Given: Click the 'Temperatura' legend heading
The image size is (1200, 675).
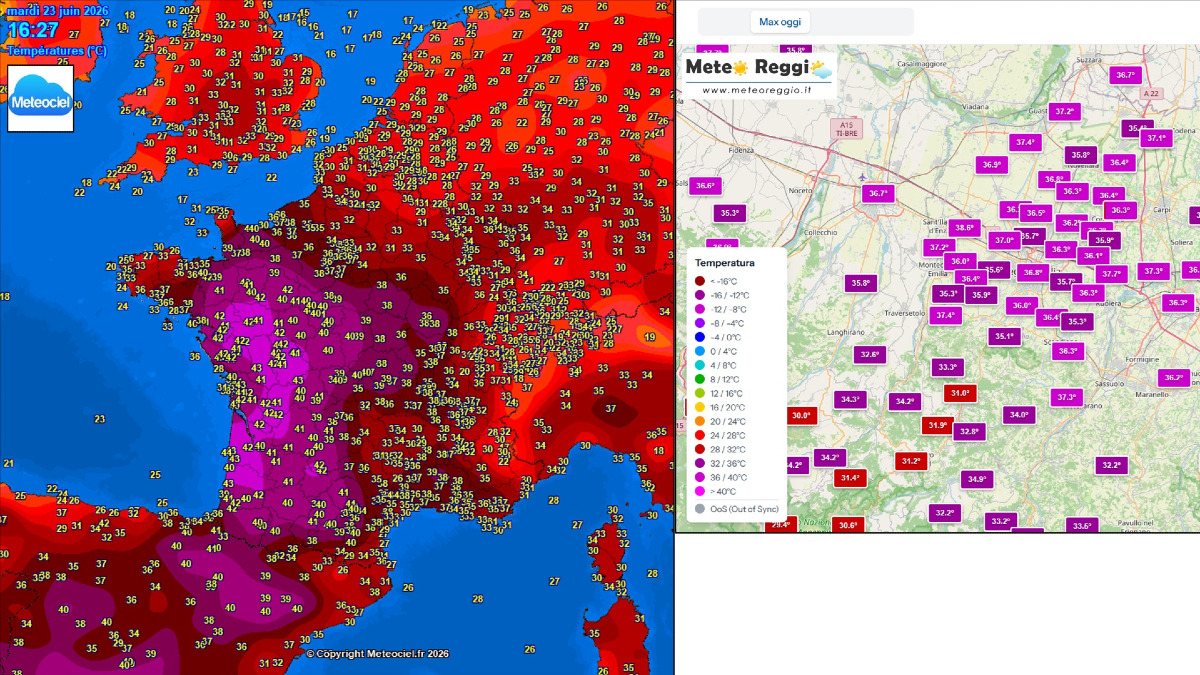Looking at the screenshot, I should point(725,263).
